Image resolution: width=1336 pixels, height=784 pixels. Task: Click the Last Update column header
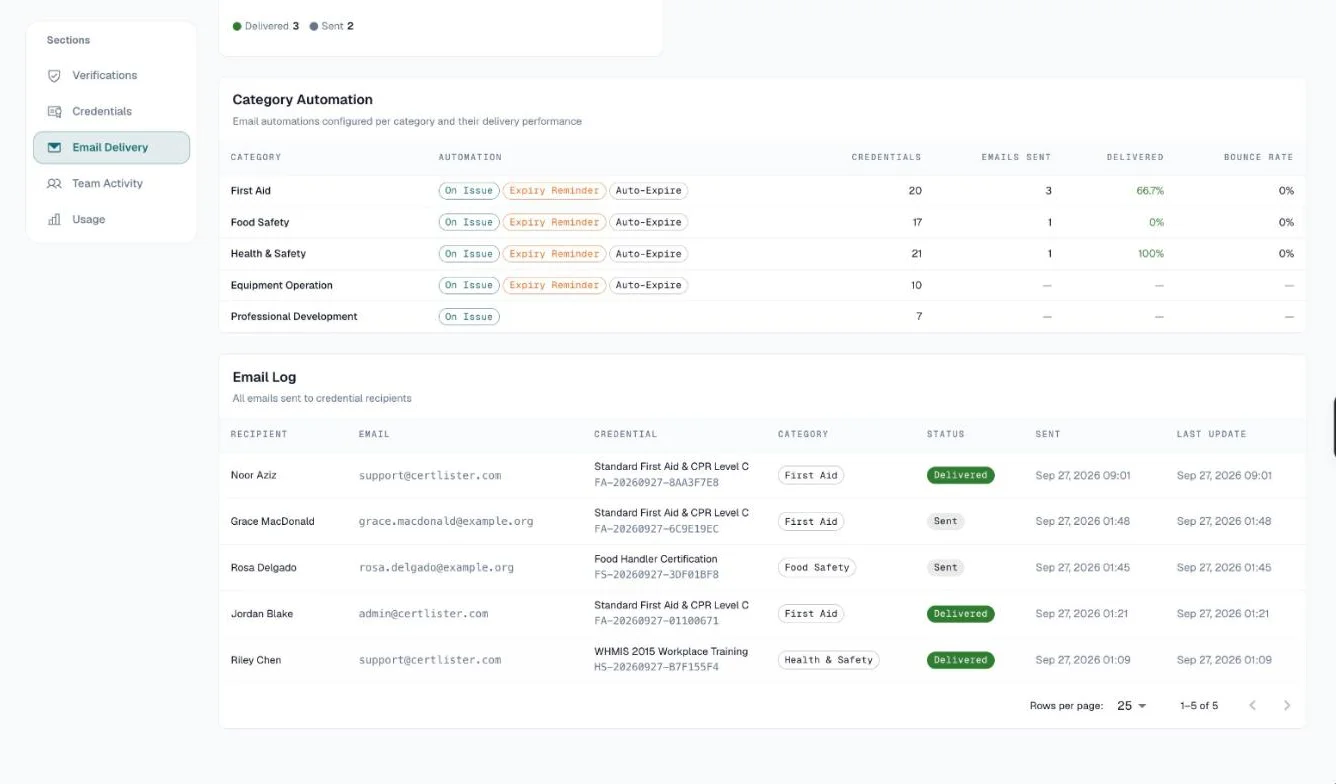1211,434
